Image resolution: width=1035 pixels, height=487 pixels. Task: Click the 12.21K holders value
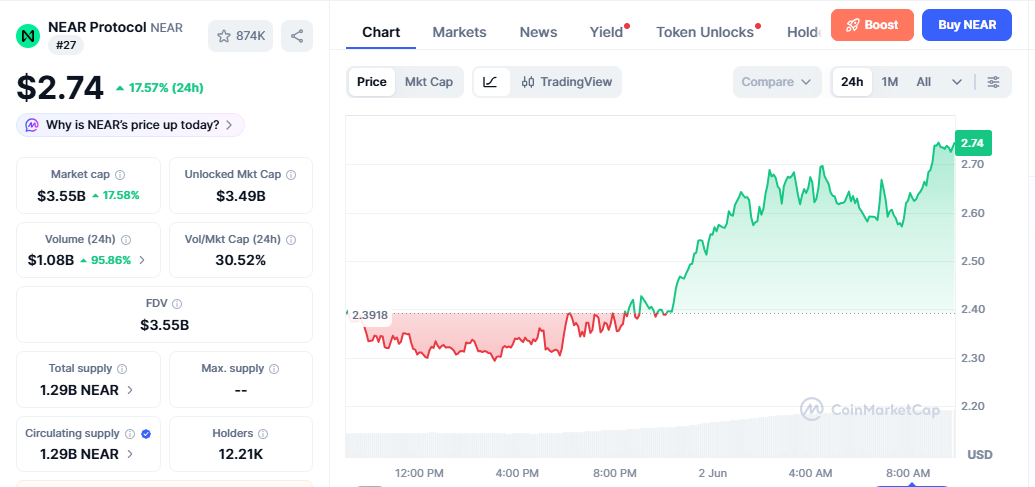(241, 454)
